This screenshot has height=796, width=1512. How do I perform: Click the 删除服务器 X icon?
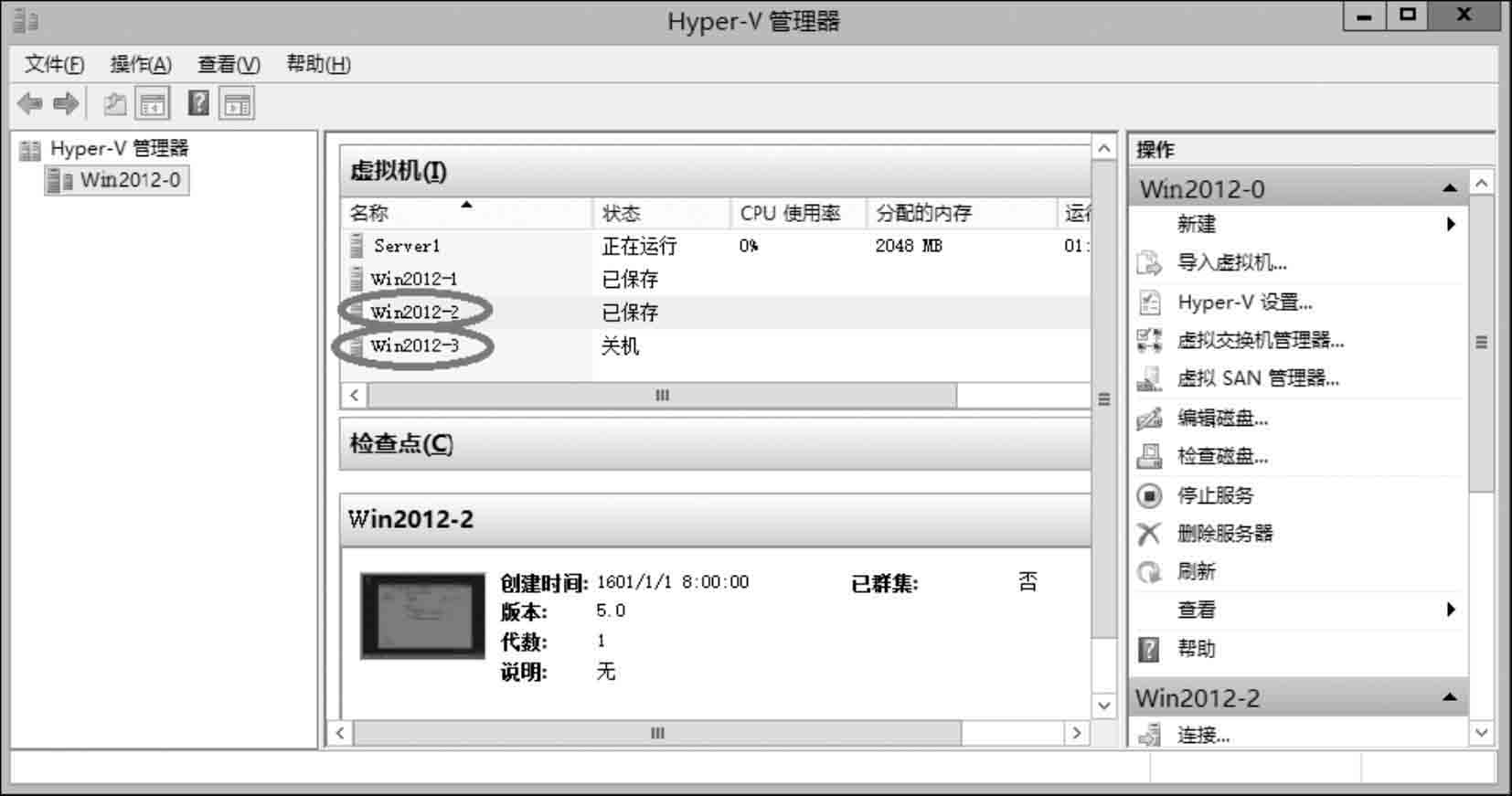coord(1149,534)
